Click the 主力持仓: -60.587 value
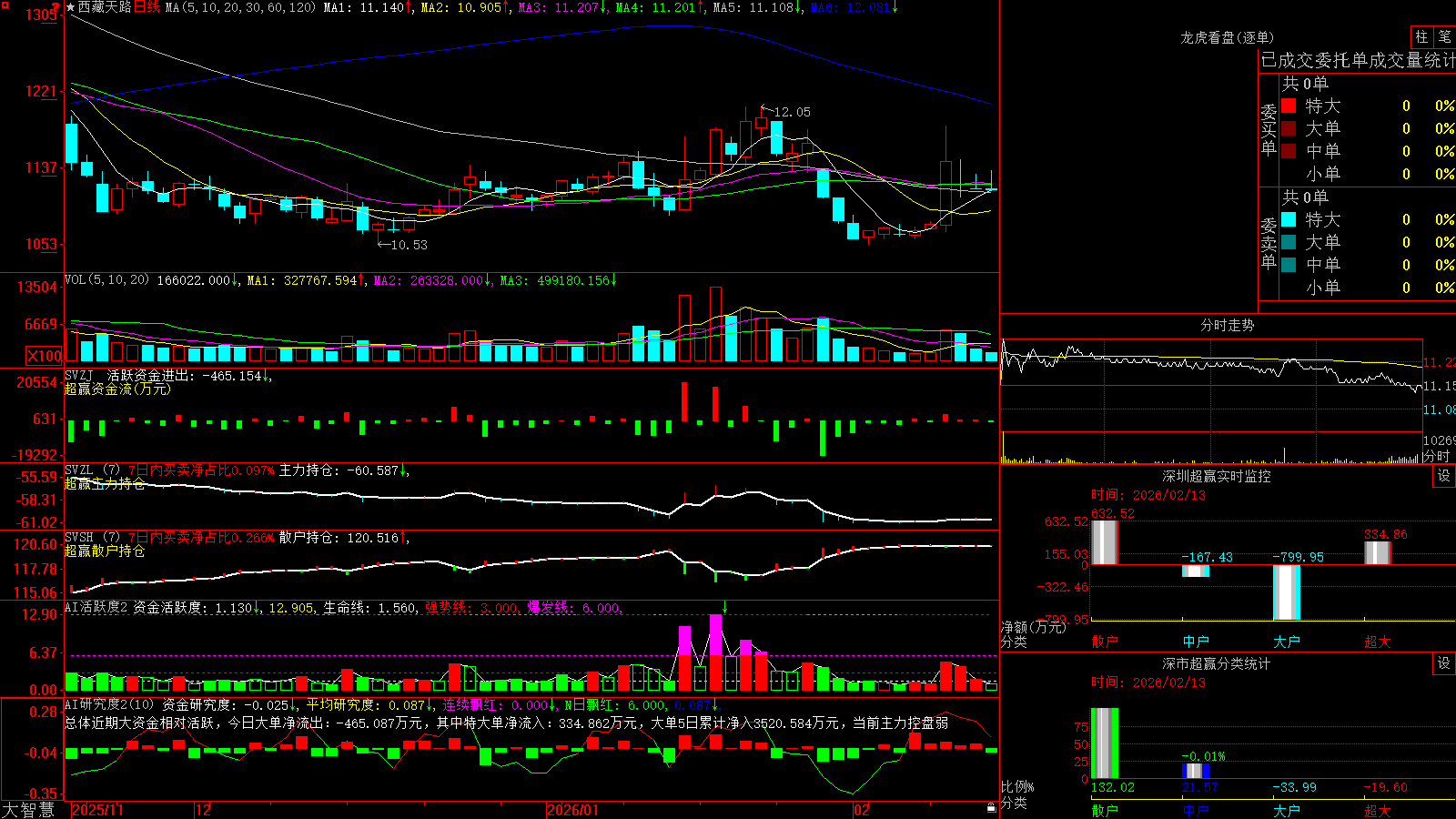This screenshot has width=1456, height=819. pyautogui.click(x=343, y=470)
